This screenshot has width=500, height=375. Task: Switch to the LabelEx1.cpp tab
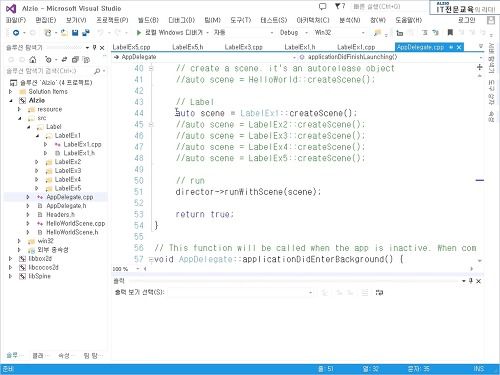click(356, 47)
